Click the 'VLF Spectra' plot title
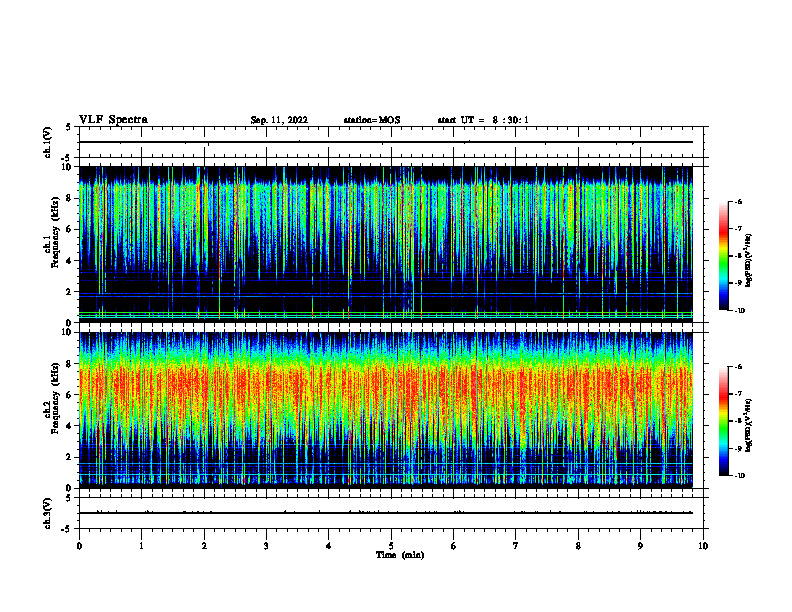This screenshot has height=612, width=792. tap(113, 120)
